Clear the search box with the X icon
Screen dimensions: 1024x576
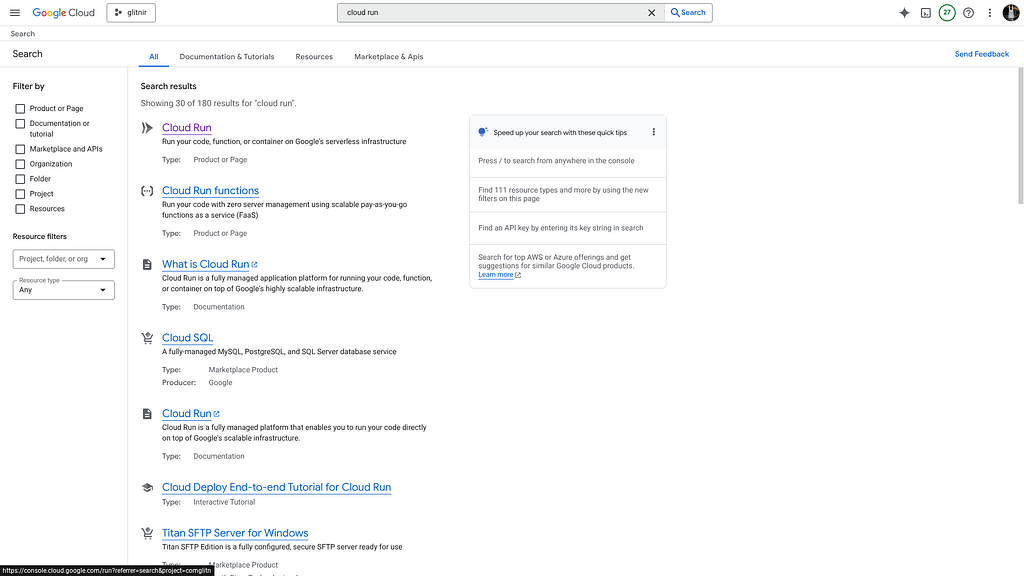[x=651, y=12]
